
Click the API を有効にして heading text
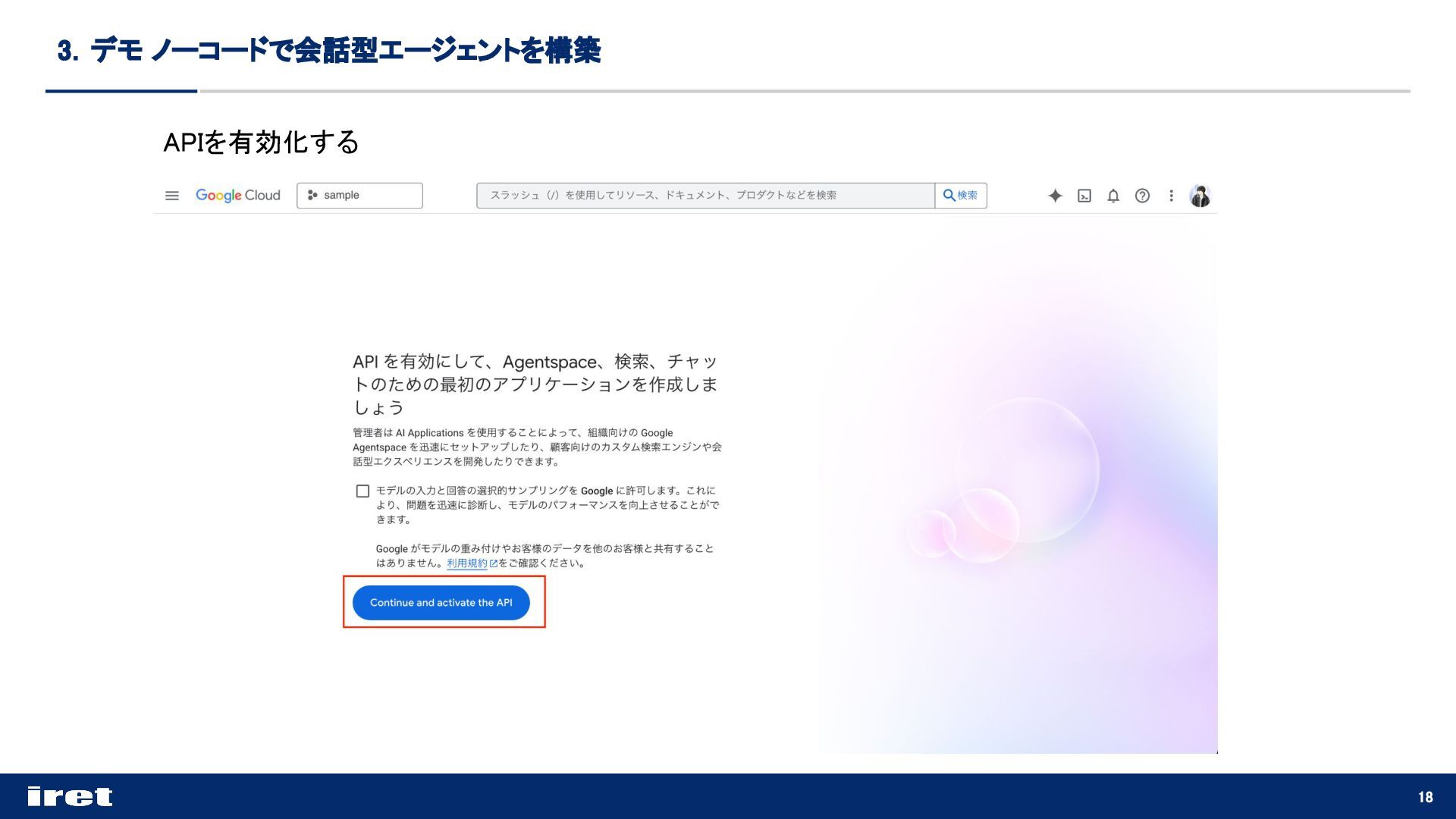(535, 384)
